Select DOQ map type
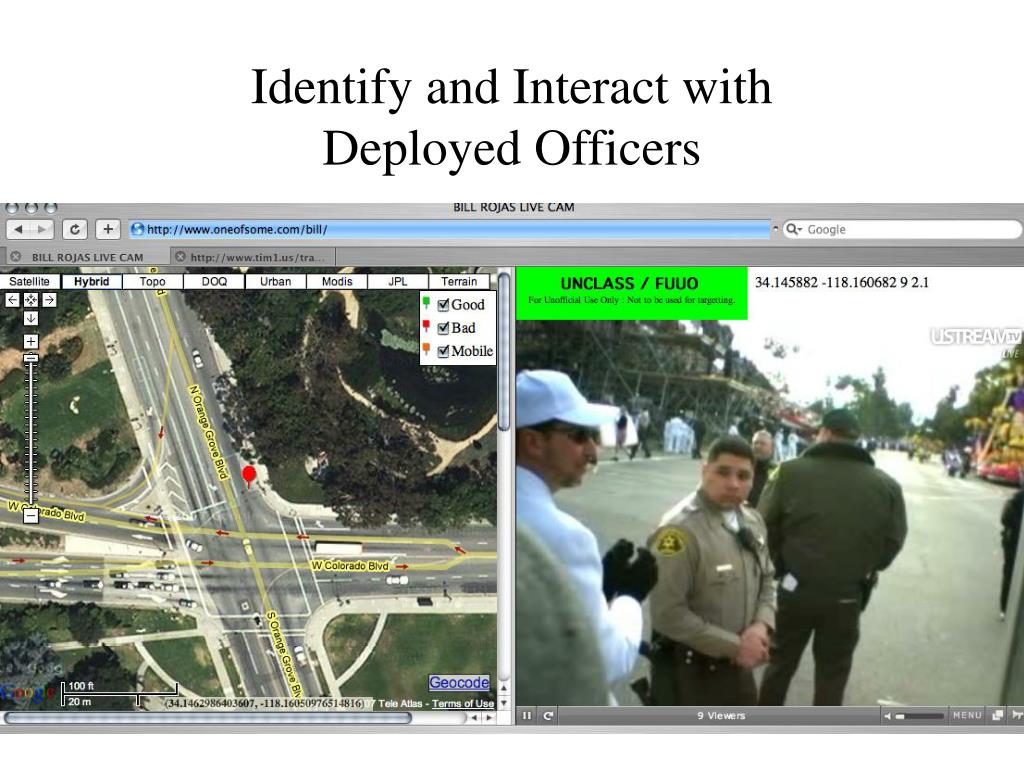1024x768 pixels. coord(214,281)
